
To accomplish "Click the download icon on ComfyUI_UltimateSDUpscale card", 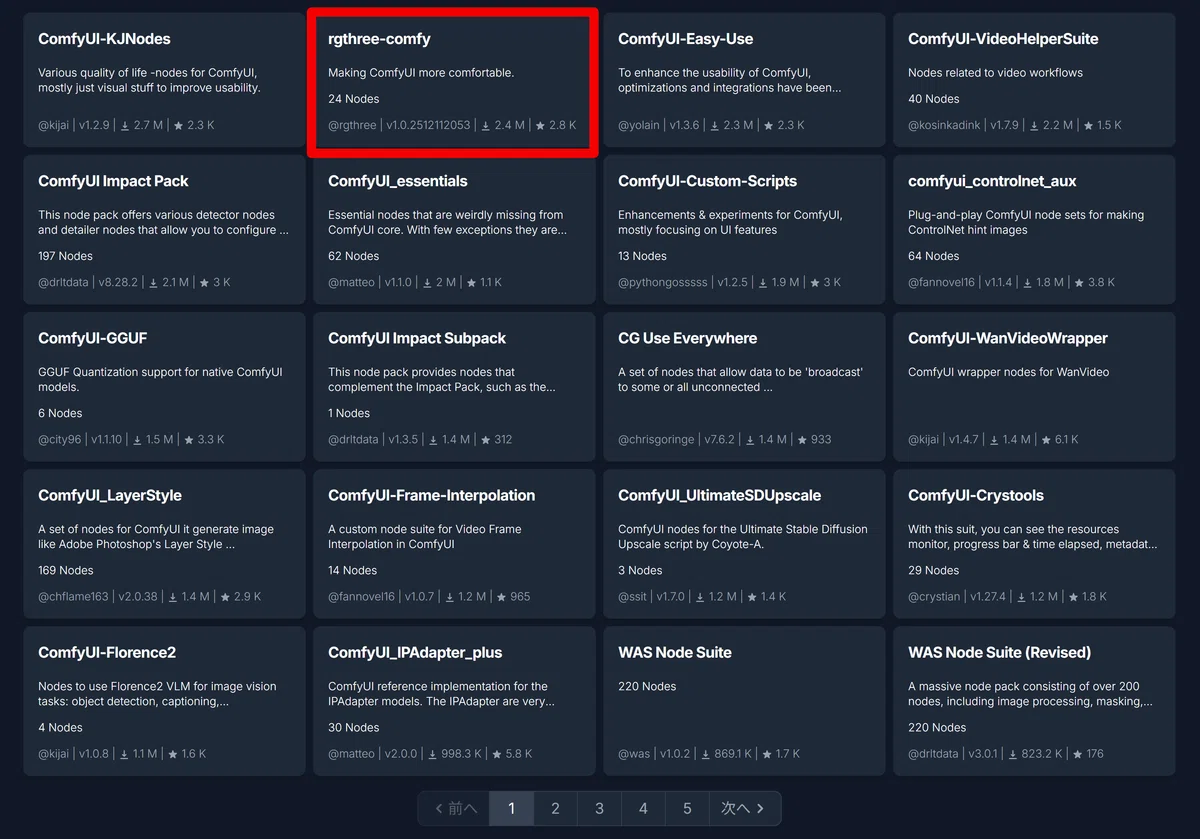I will pyautogui.click(x=702, y=597).
